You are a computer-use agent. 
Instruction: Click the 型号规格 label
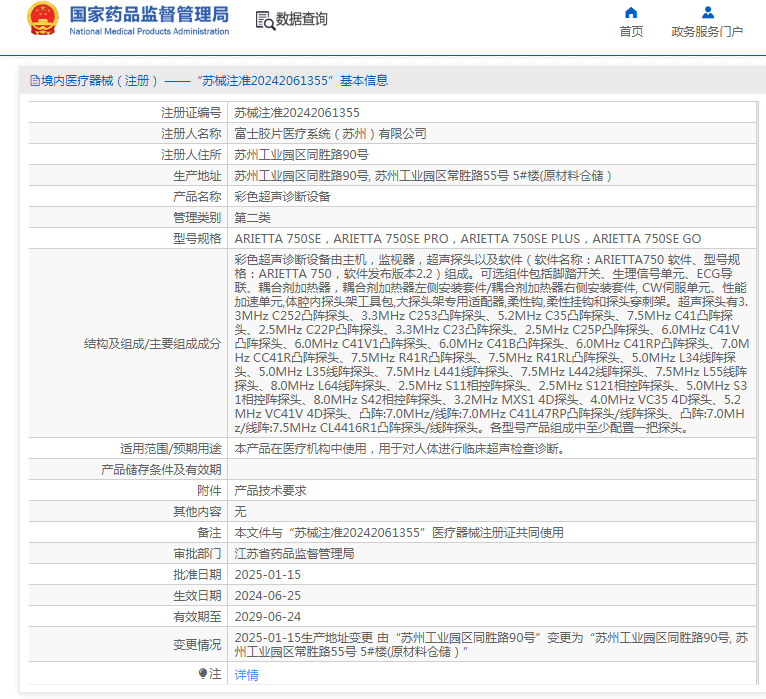[197, 239]
